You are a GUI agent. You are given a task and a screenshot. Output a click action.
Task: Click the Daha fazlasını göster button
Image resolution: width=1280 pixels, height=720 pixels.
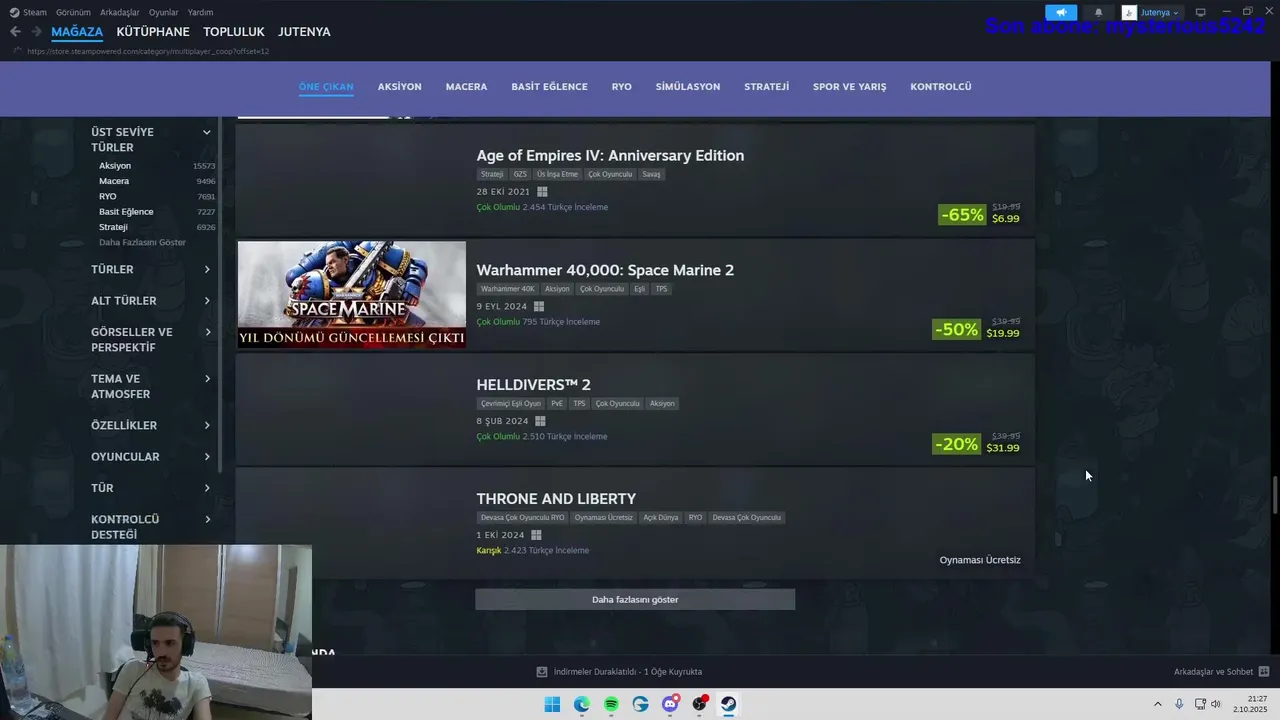[635, 599]
